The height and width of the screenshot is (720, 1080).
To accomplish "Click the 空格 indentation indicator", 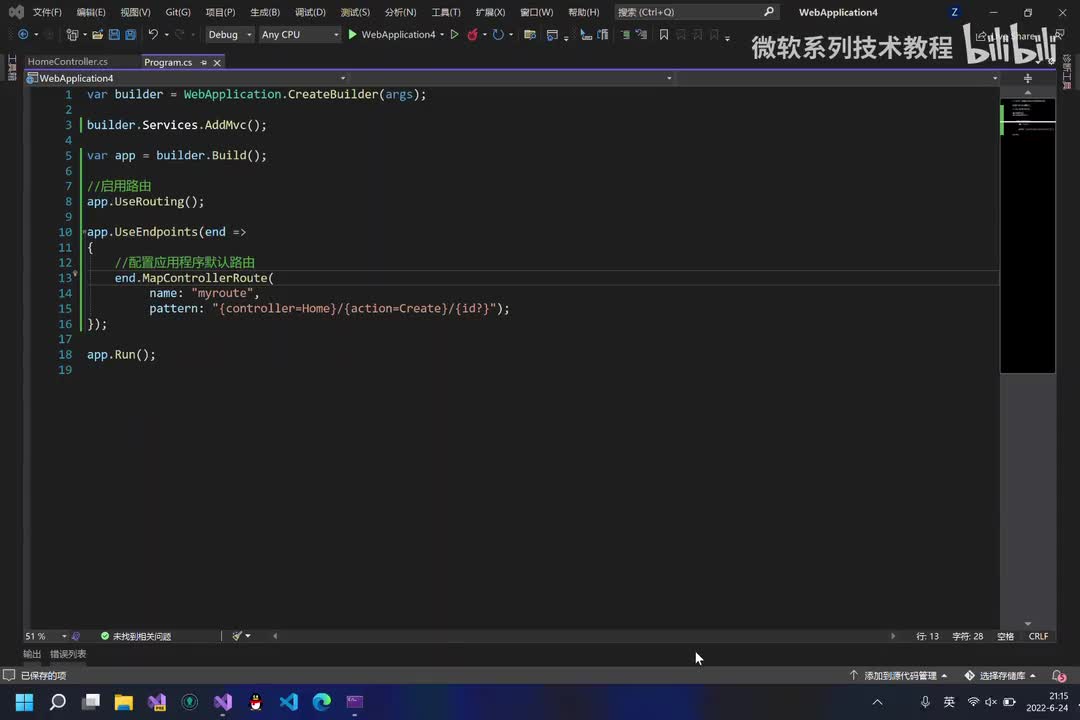I will (x=1006, y=636).
